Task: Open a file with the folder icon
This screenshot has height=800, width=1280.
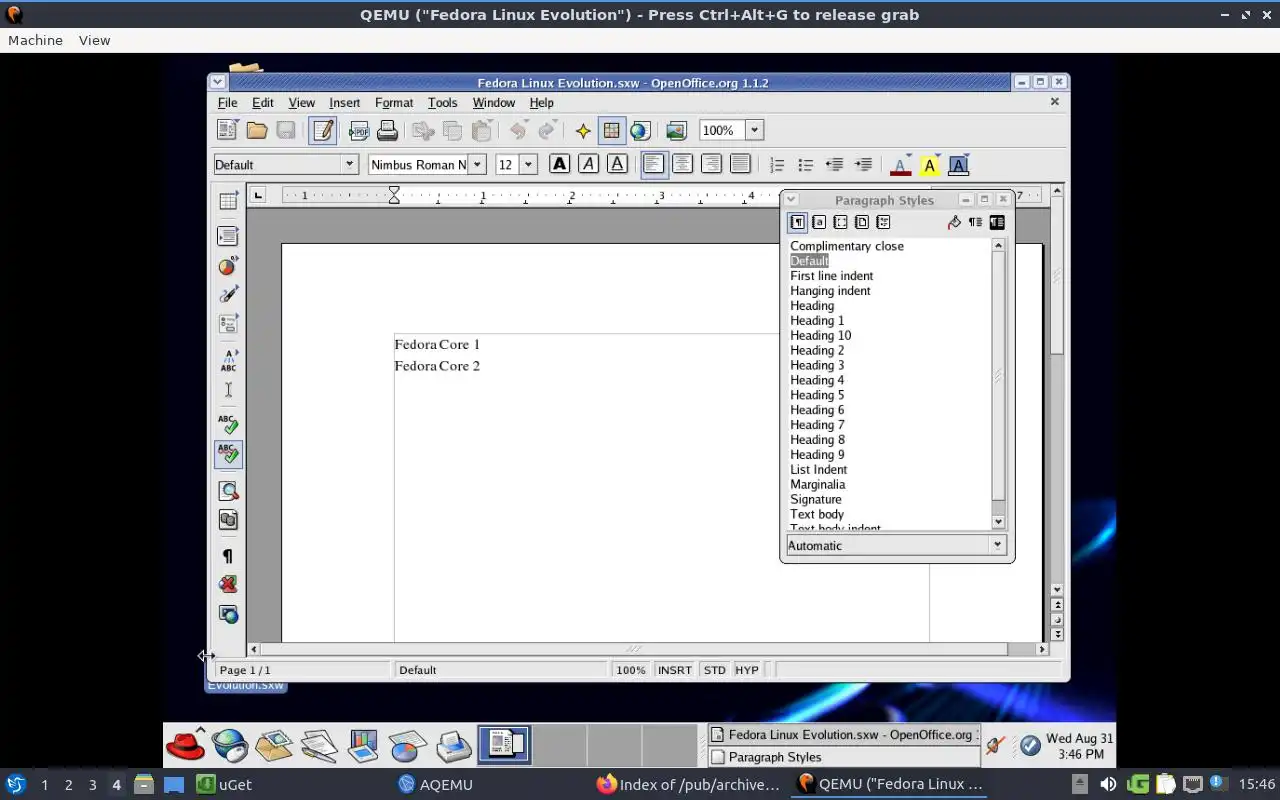Action: click(x=257, y=130)
